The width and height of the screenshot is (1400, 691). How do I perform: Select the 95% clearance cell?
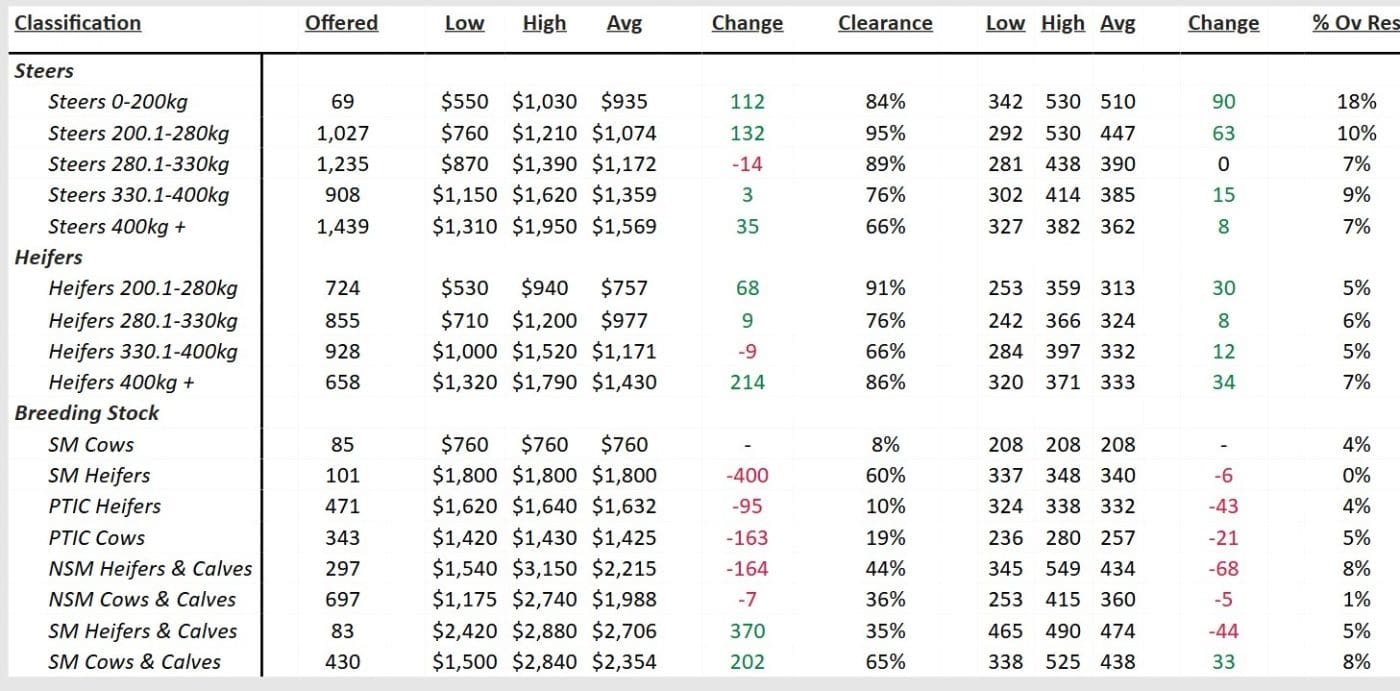pyautogui.click(x=885, y=133)
